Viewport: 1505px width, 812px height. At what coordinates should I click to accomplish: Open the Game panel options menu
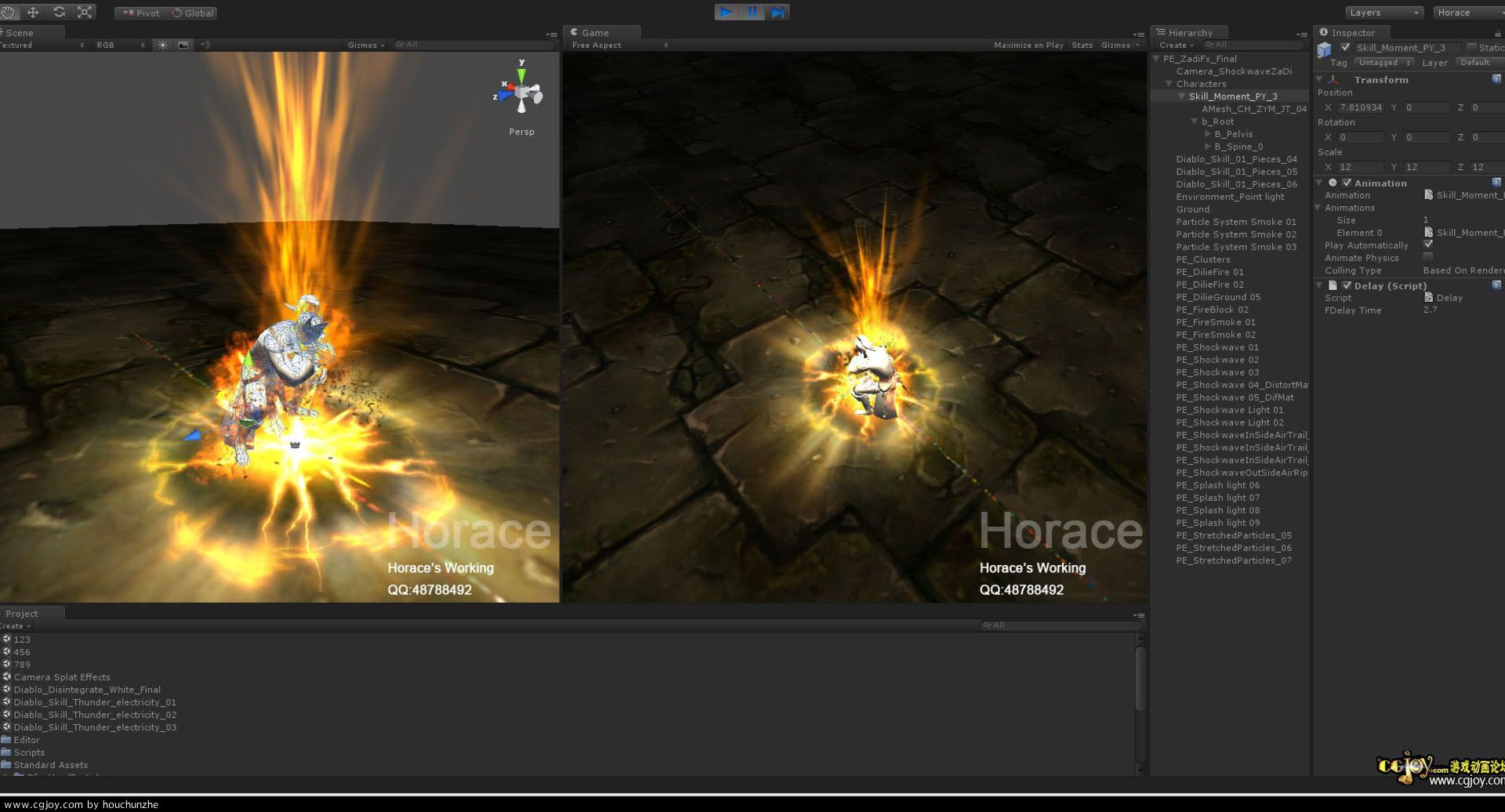(x=1139, y=34)
